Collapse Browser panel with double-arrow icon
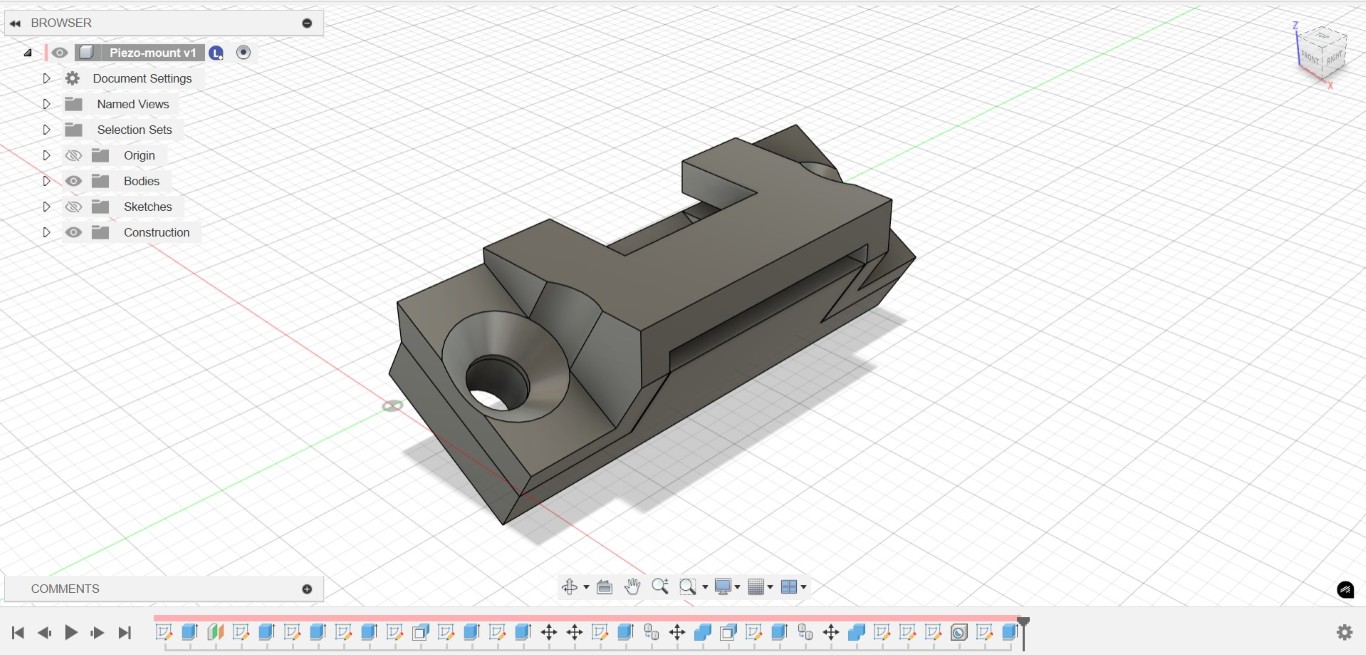The height and width of the screenshot is (655, 1366). 15,23
